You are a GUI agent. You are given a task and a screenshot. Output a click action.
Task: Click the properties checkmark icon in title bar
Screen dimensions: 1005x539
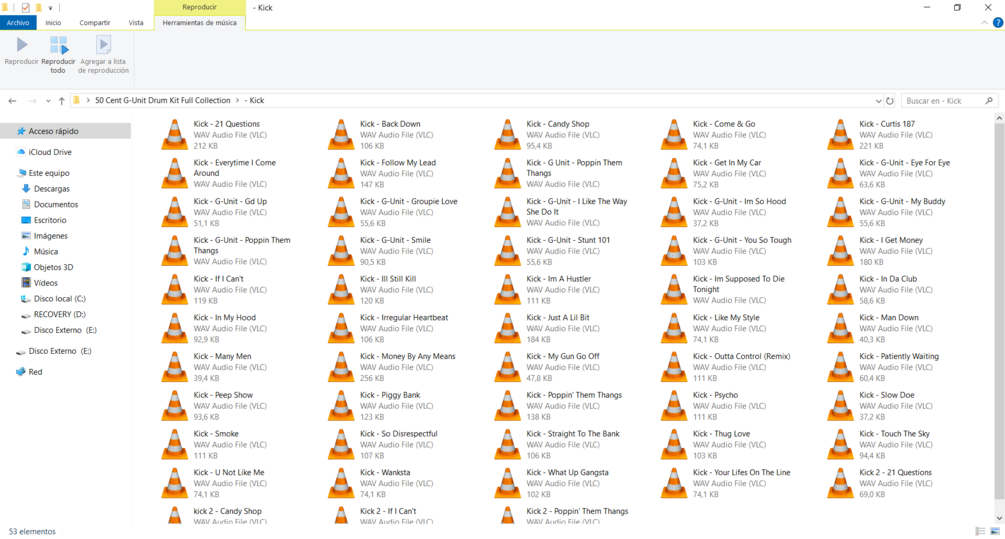point(26,8)
